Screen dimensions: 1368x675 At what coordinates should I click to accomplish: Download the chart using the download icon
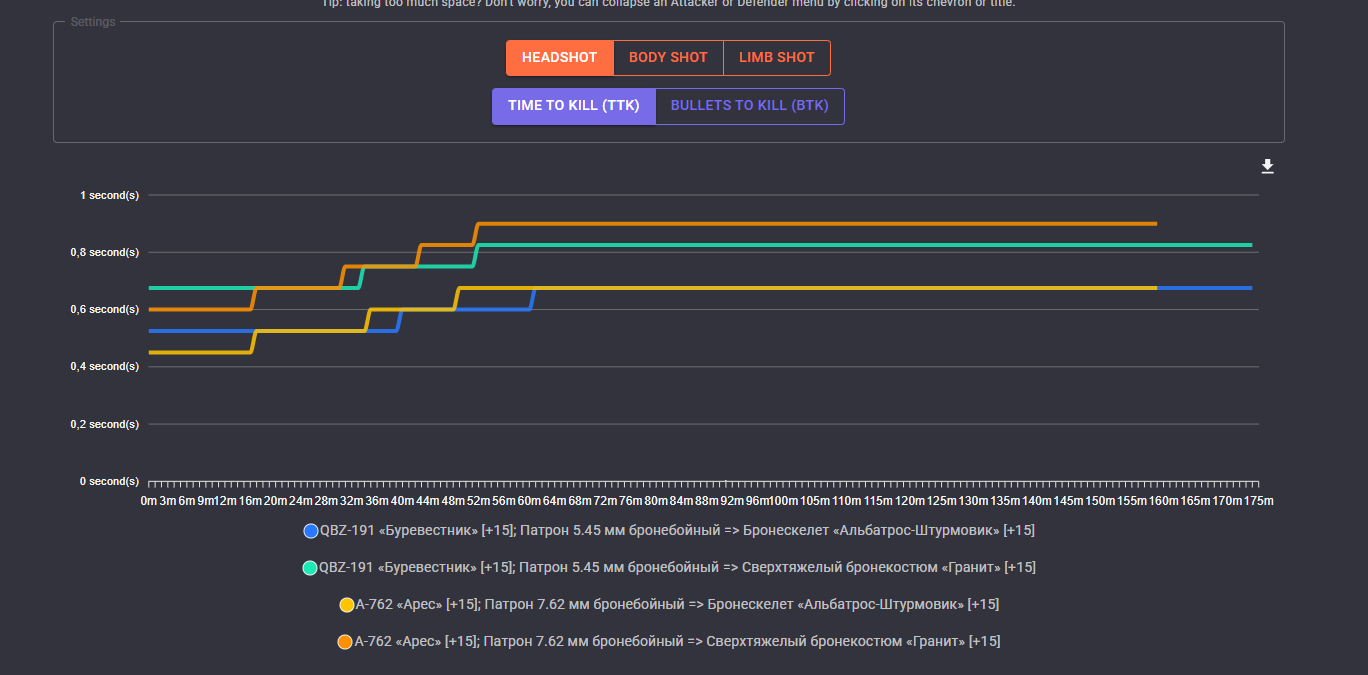(x=1267, y=167)
